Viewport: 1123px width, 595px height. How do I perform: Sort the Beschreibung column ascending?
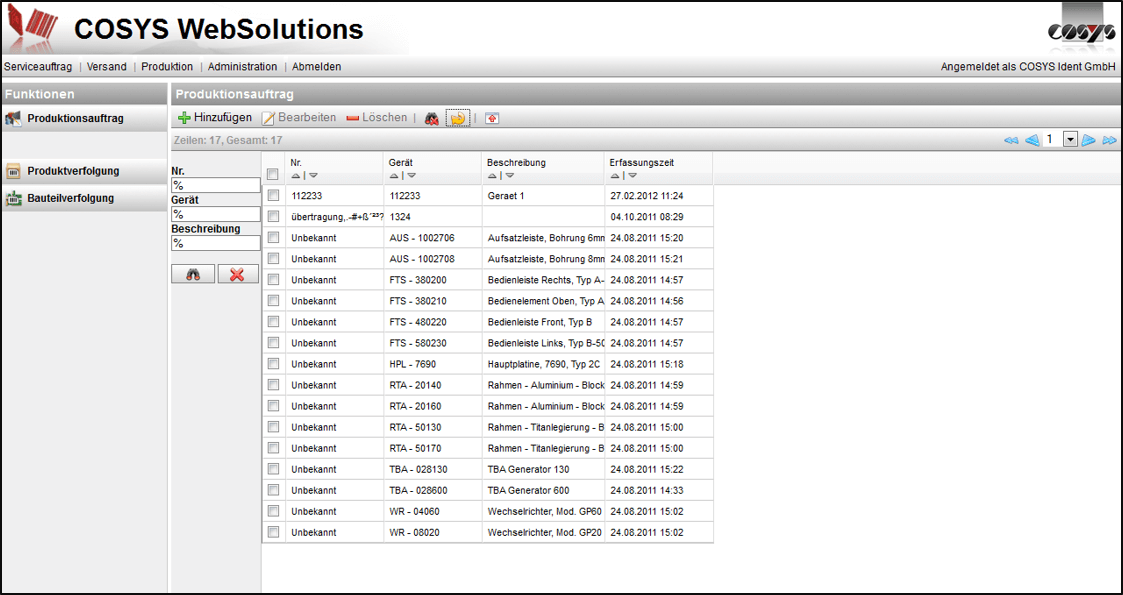coord(492,175)
